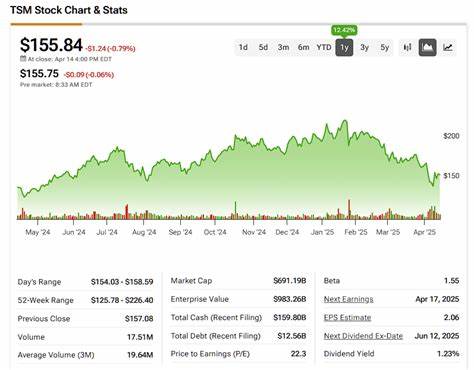Switch to line chart icon
This screenshot has height=370, width=474.
[x=448, y=47]
